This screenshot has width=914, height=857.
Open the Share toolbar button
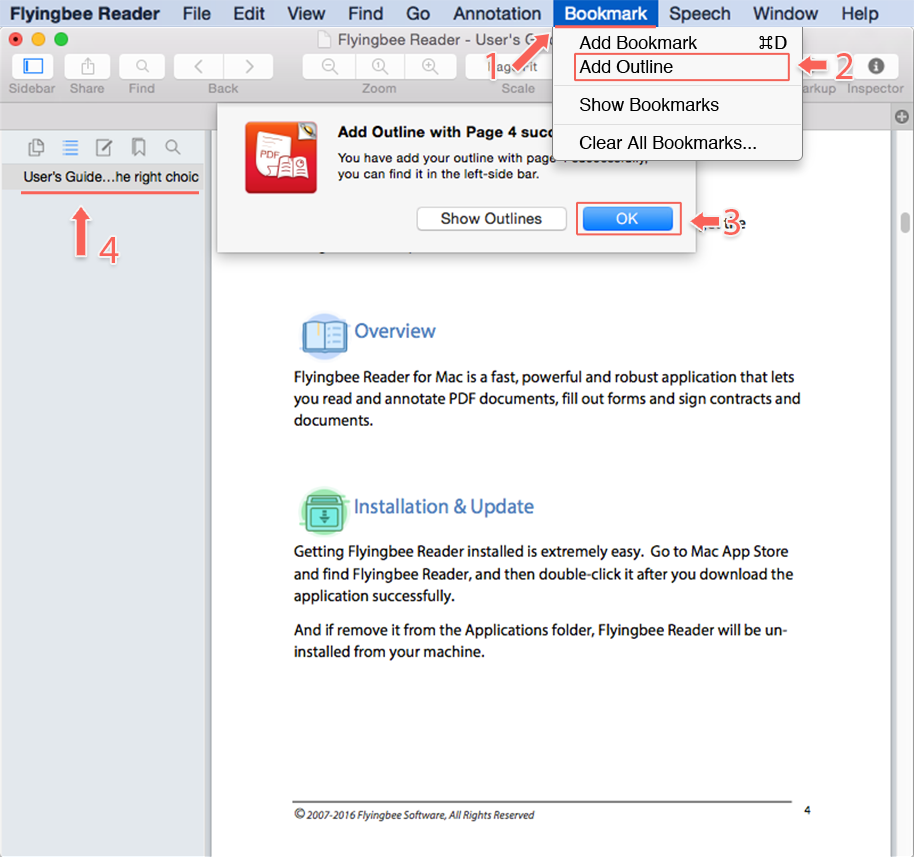tap(87, 66)
